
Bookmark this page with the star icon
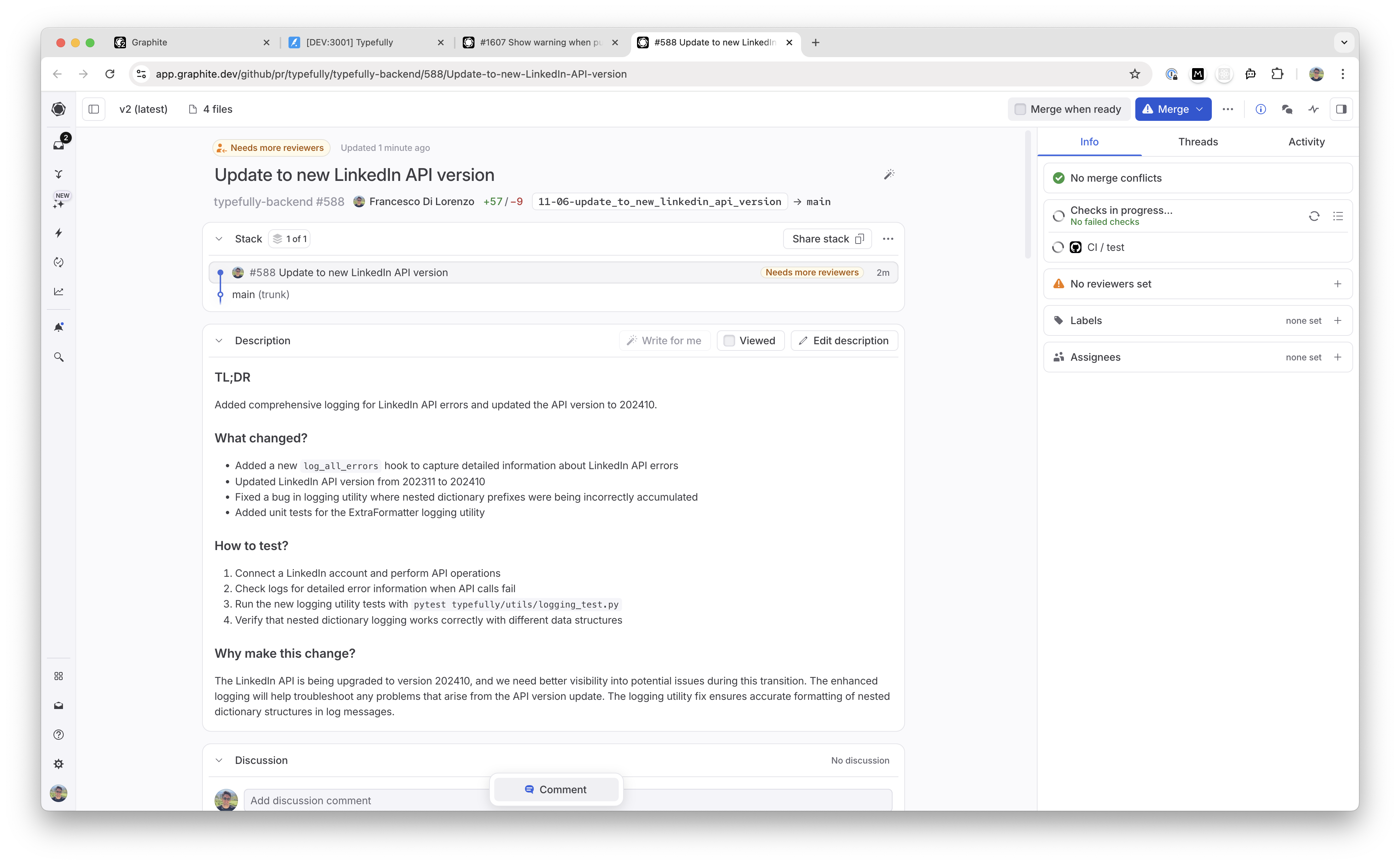coord(1135,74)
